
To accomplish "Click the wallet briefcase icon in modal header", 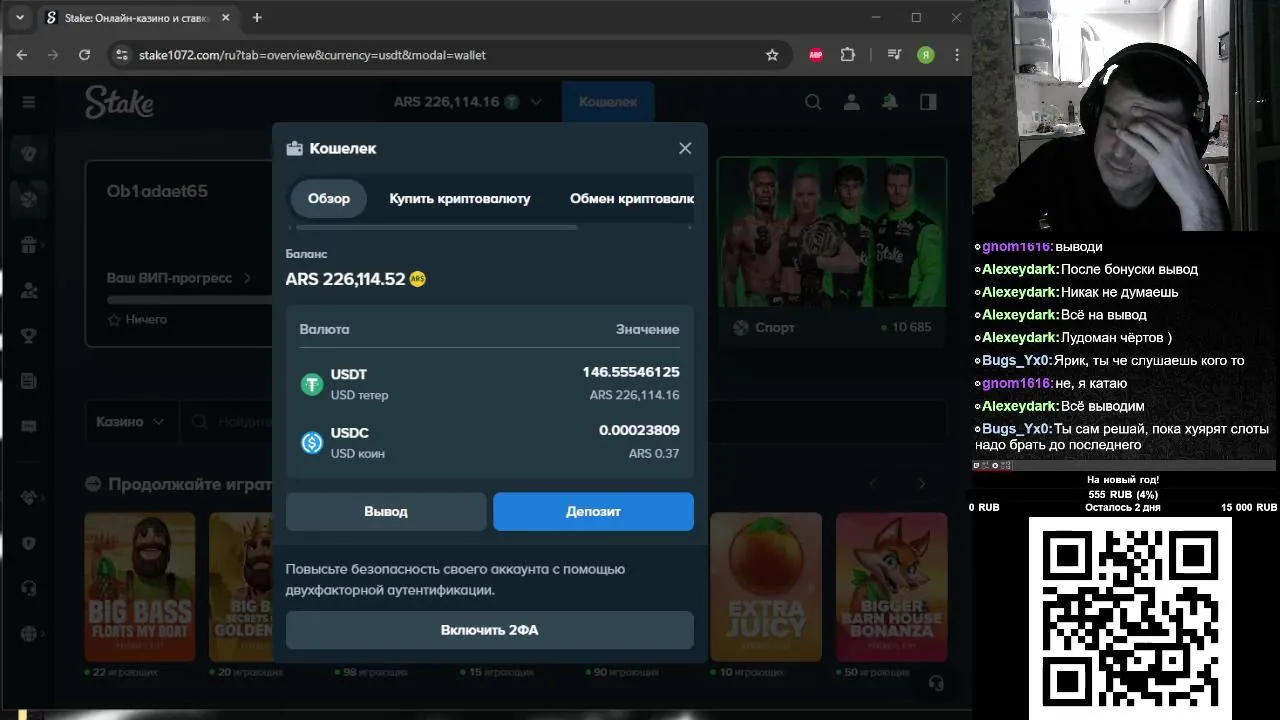I will click(294, 148).
